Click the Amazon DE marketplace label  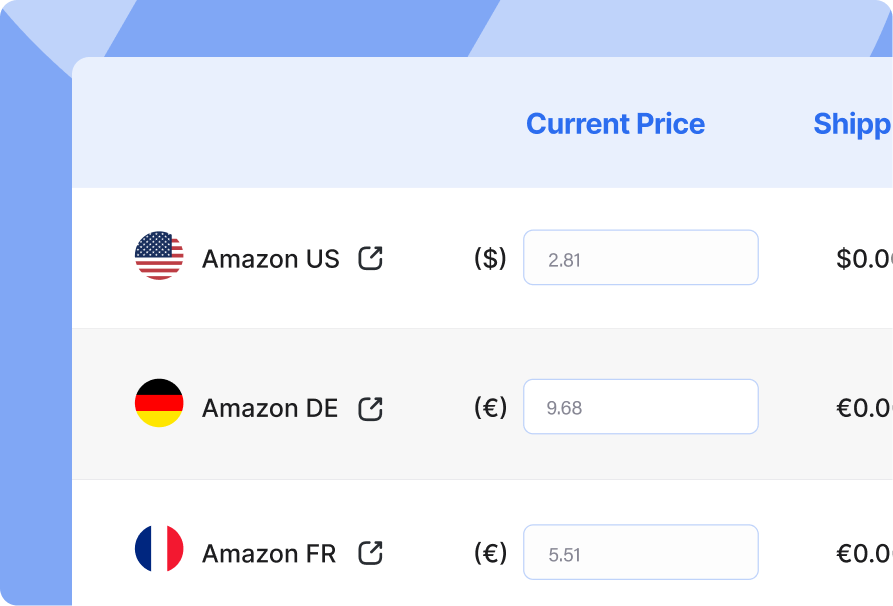click(270, 408)
